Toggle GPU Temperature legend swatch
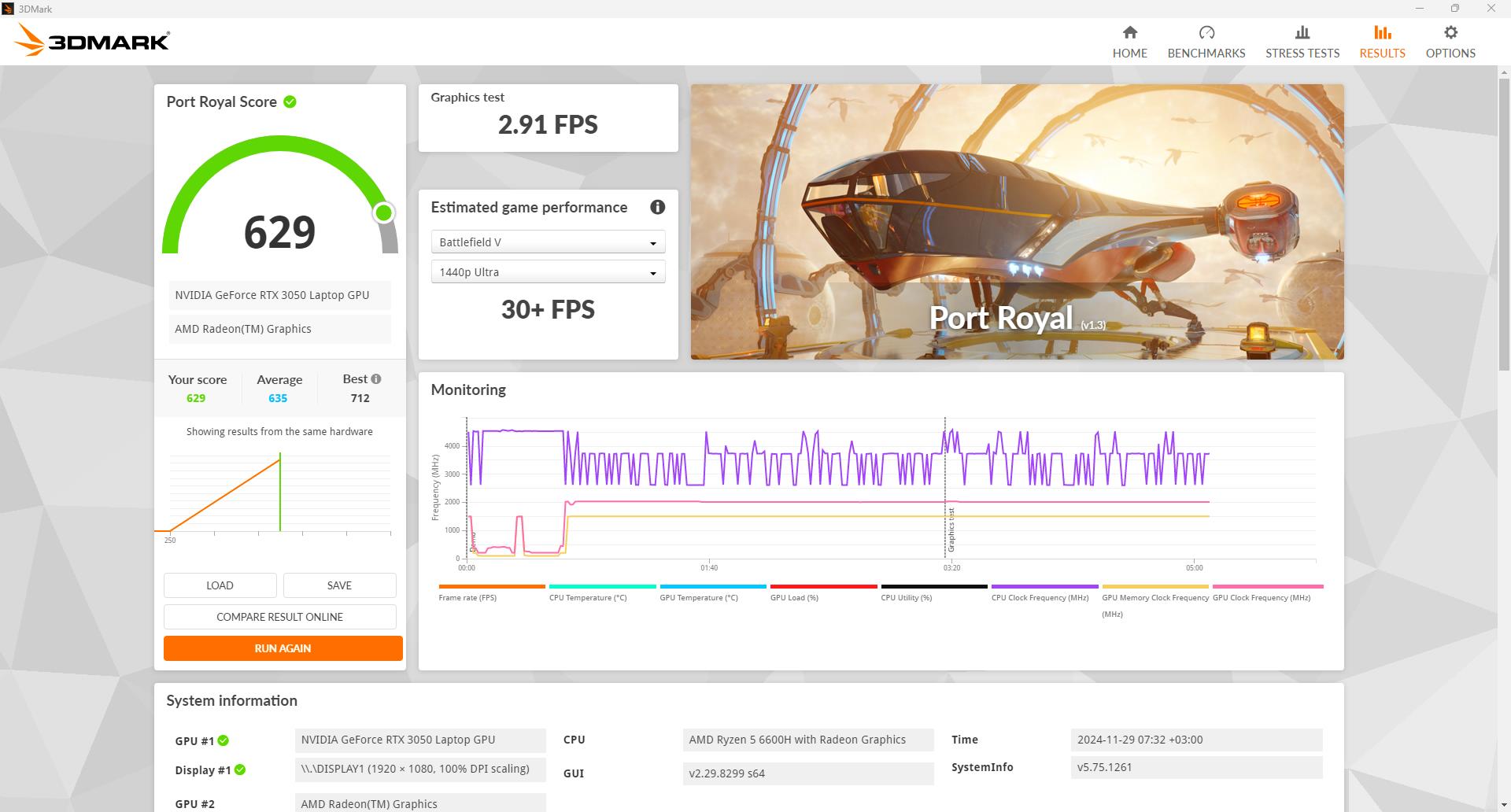 713,586
